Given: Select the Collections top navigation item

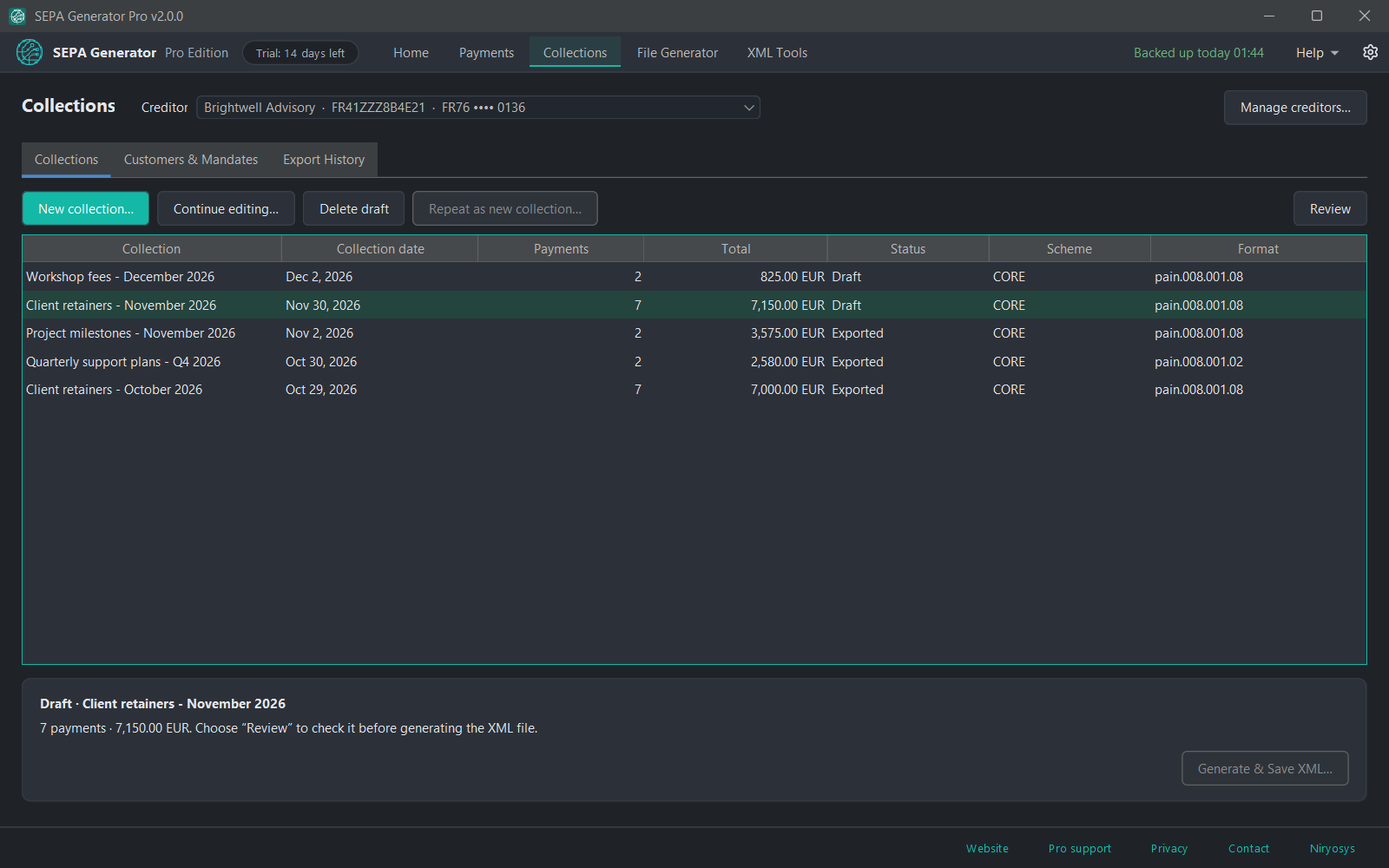Looking at the screenshot, I should point(575,53).
